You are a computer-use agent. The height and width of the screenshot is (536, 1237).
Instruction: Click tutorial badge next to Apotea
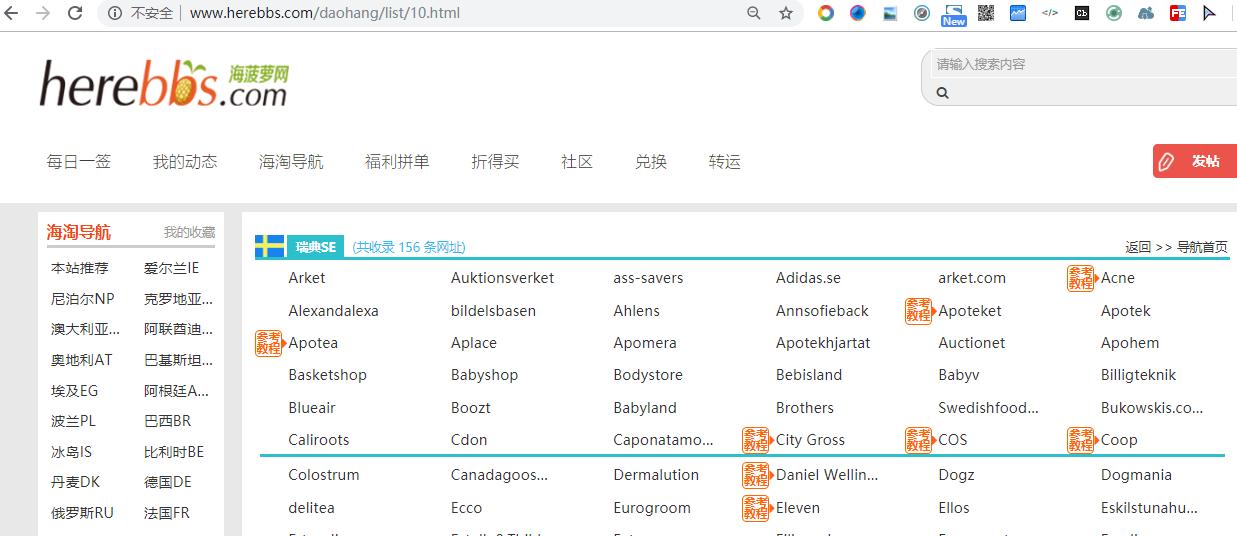pos(269,343)
